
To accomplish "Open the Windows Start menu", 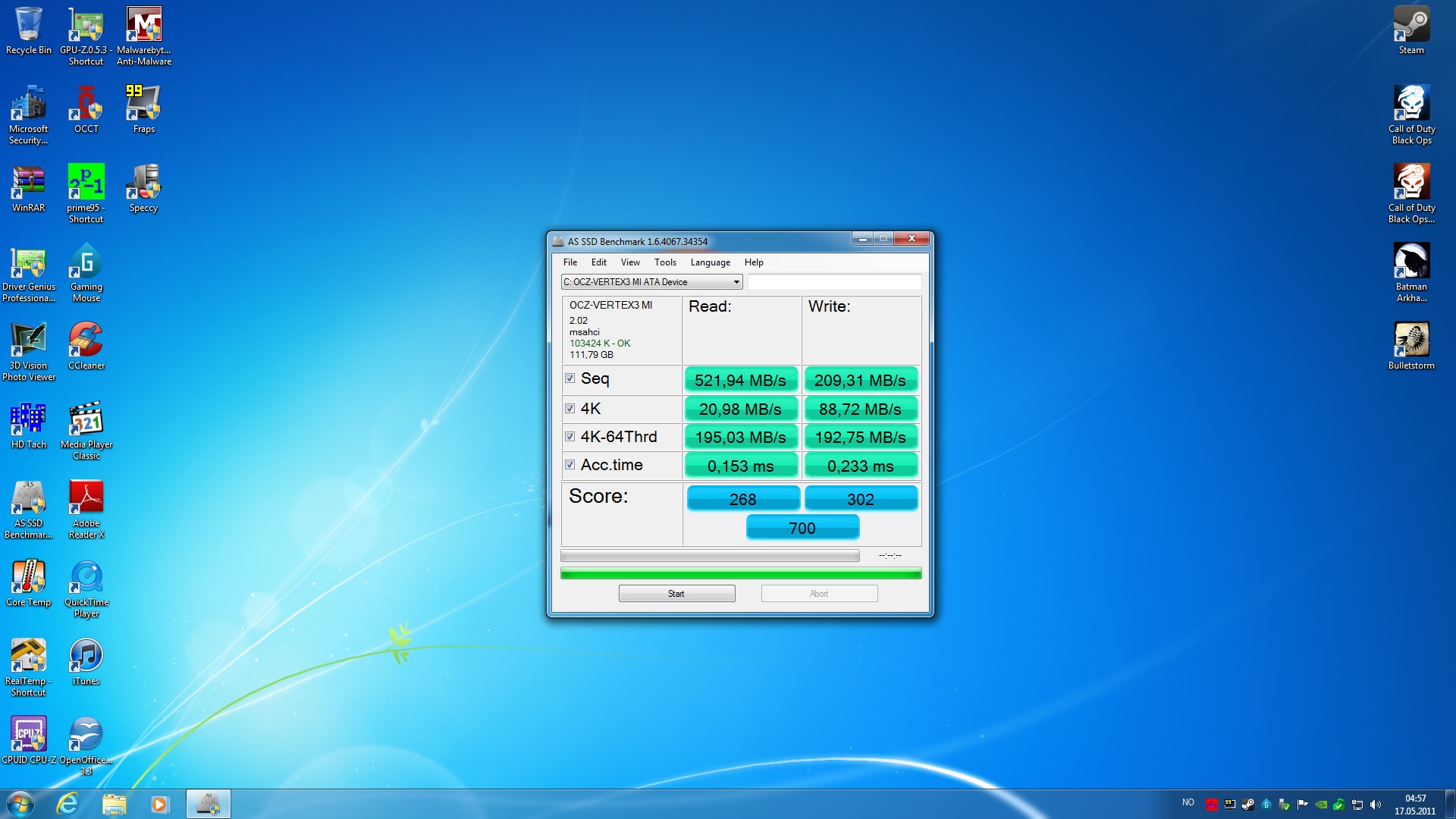I will [x=20, y=804].
